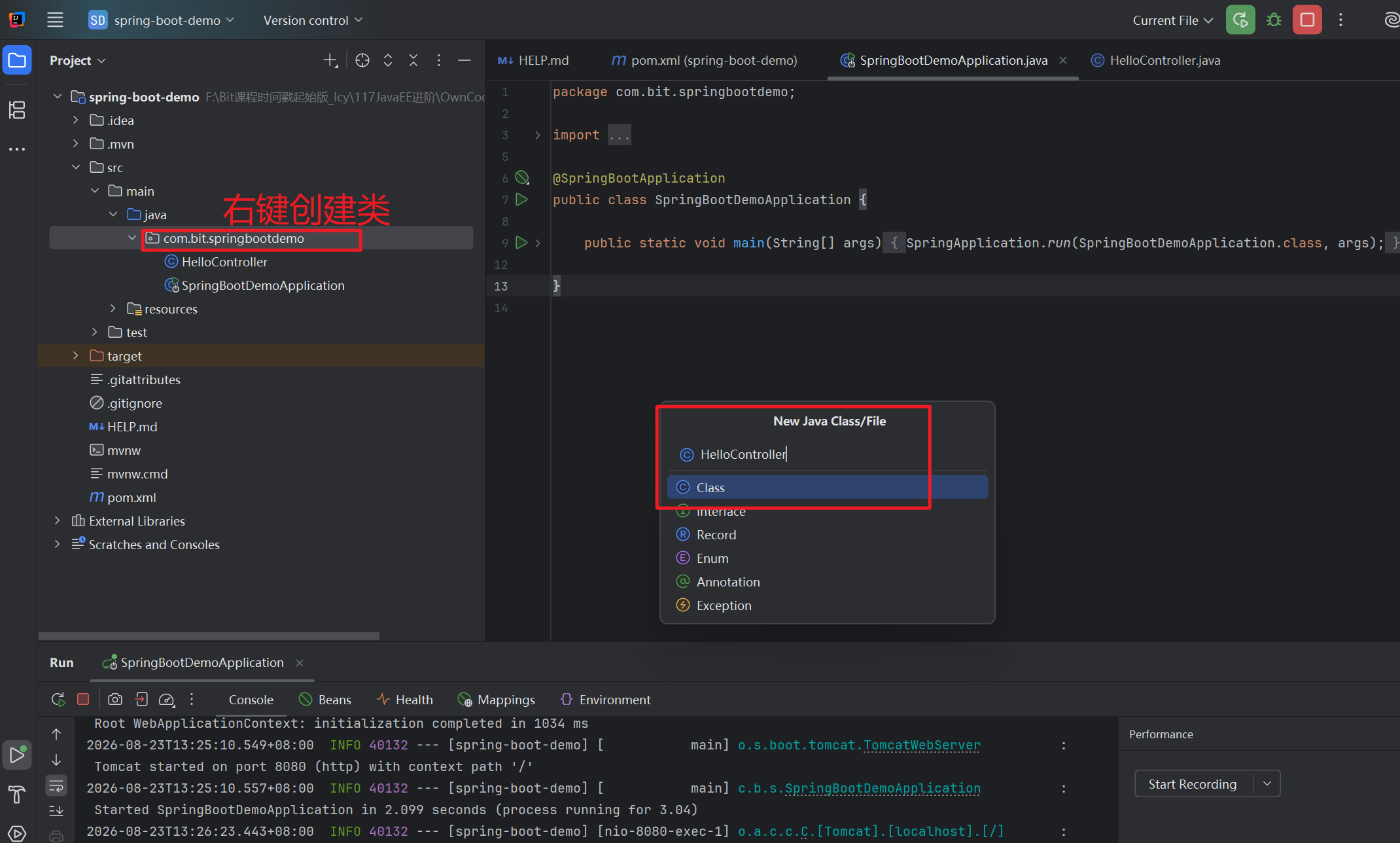
Task: Switch to HELP.md editor tab
Action: click(x=533, y=61)
